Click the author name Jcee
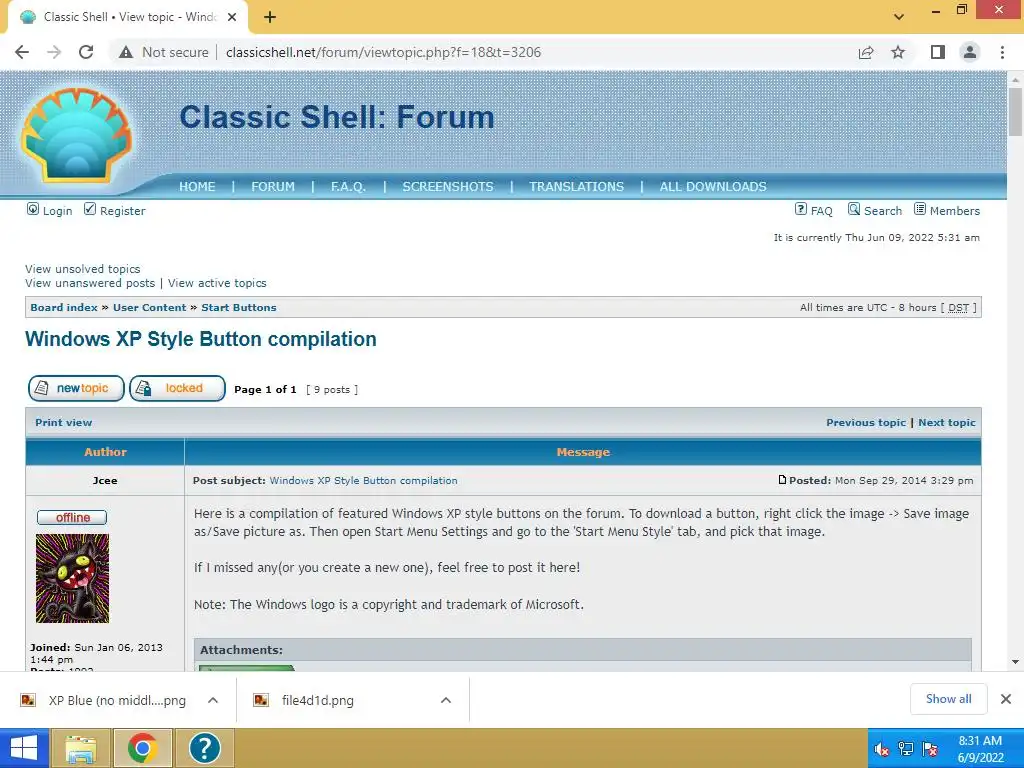Viewport: 1024px width, 768px height. tap(104, 481)
